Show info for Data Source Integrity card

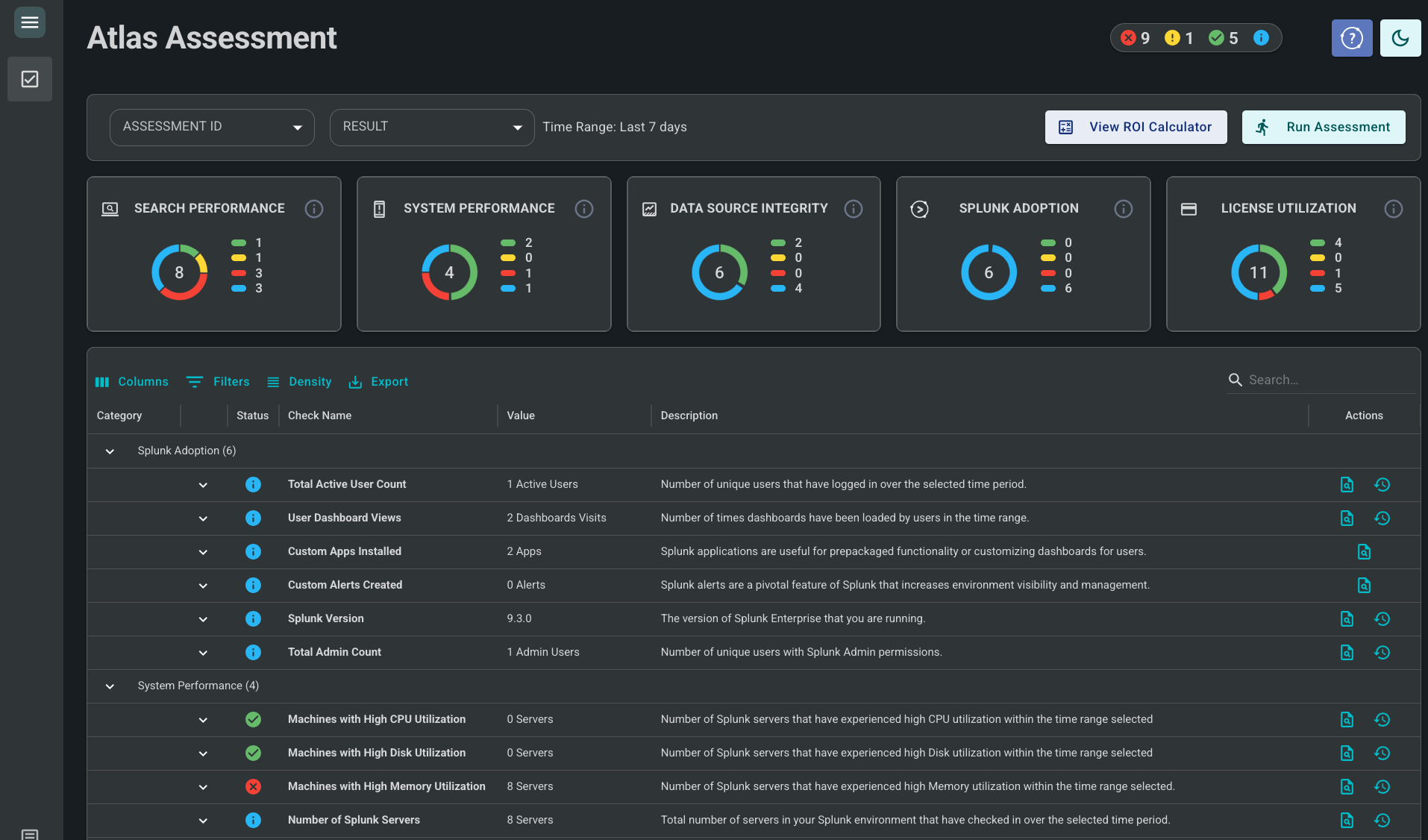(x=854, y=209)
